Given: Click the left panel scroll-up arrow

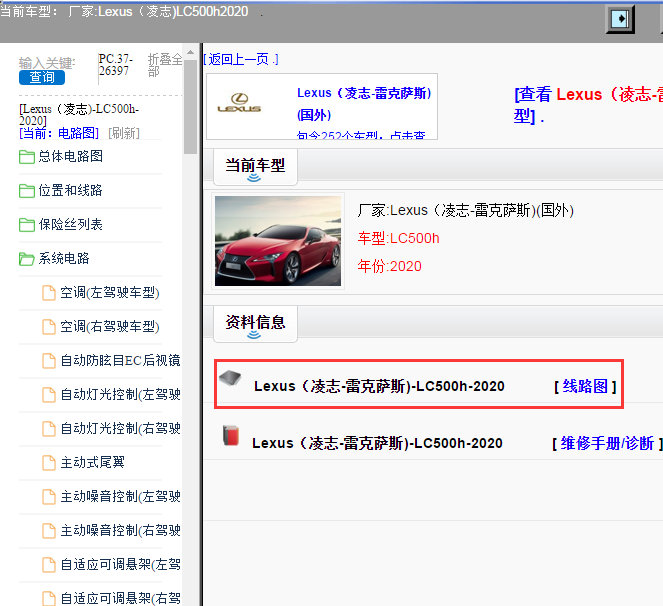Looking at the screenshot, I should pos(190,52).
